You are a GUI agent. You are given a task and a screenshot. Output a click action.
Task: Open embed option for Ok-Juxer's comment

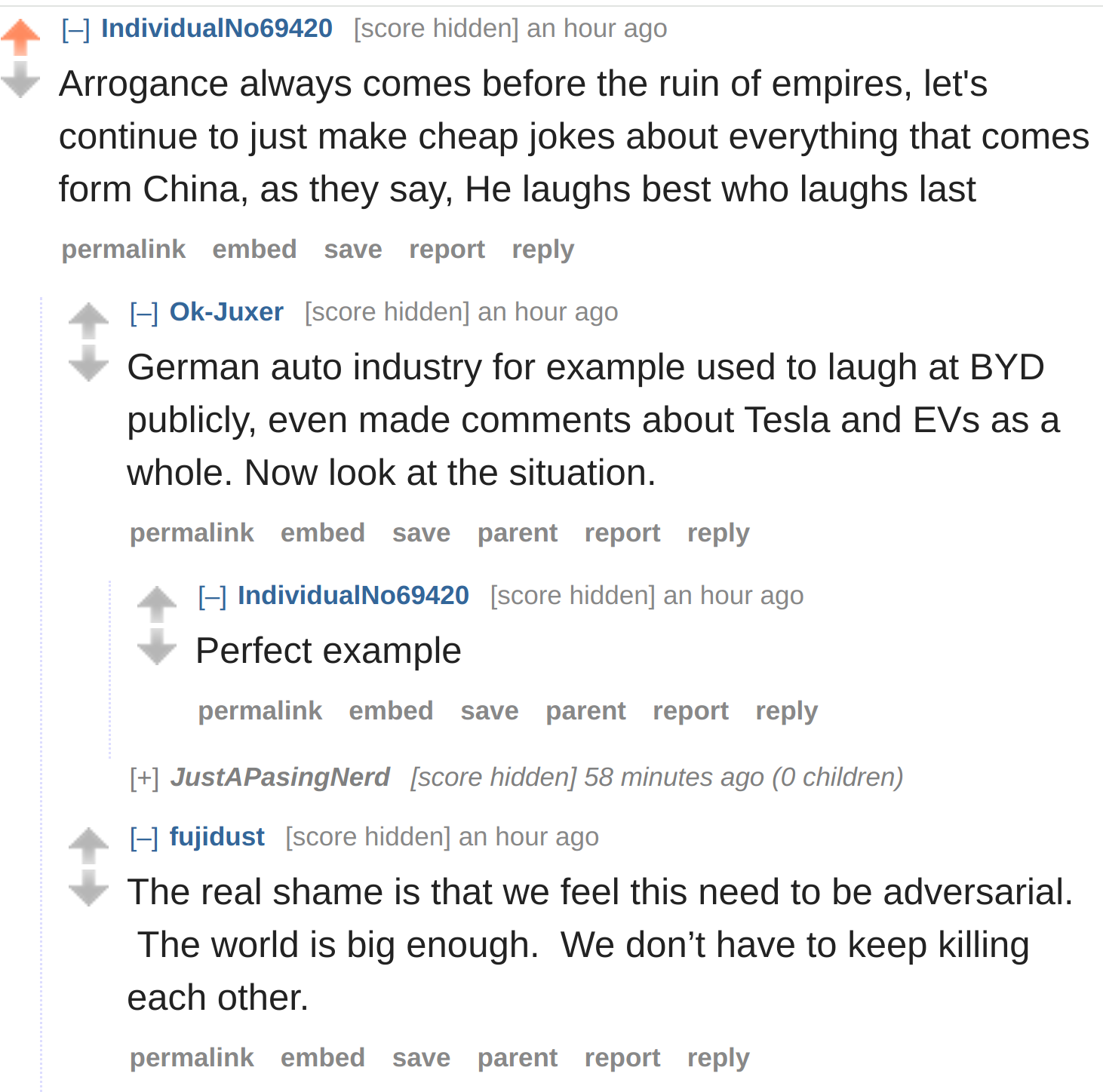coord(323,533)
